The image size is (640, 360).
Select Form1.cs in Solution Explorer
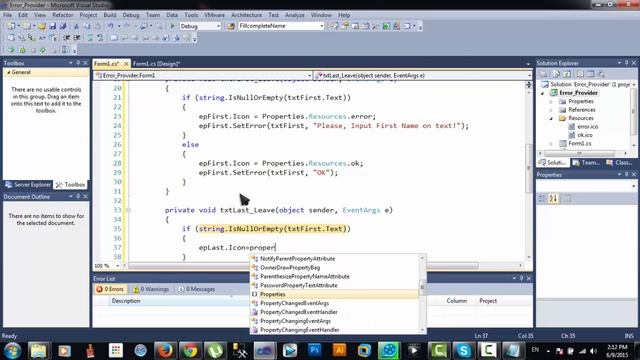(580, 144)
